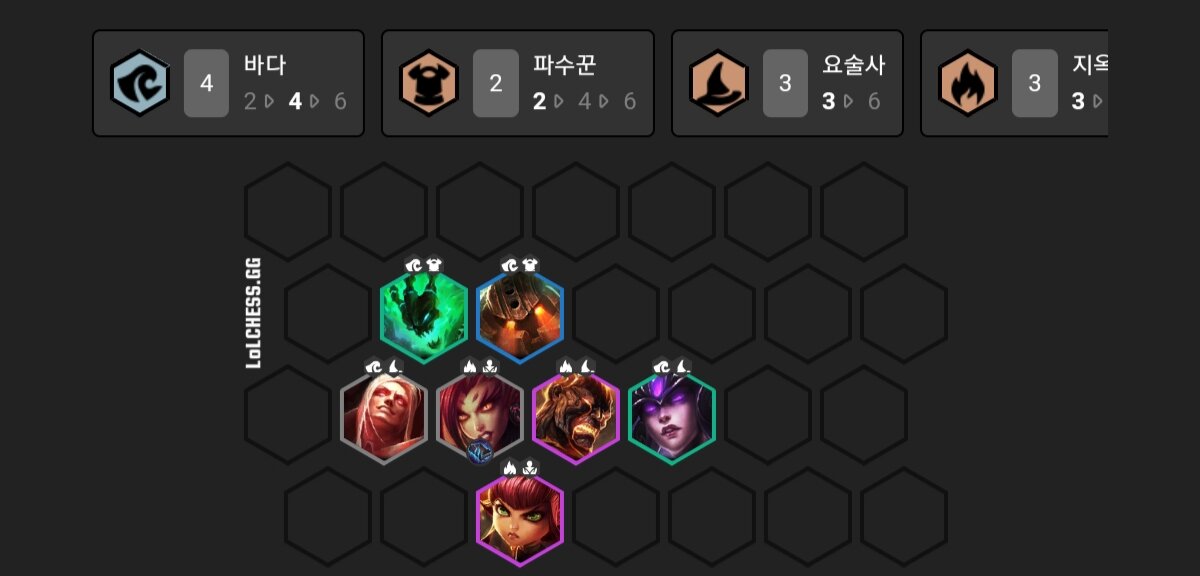Screen dimensions: 1200x576
Task: Click the empty hexagon right of Nautilus
Action: click(x=616, y=317)
